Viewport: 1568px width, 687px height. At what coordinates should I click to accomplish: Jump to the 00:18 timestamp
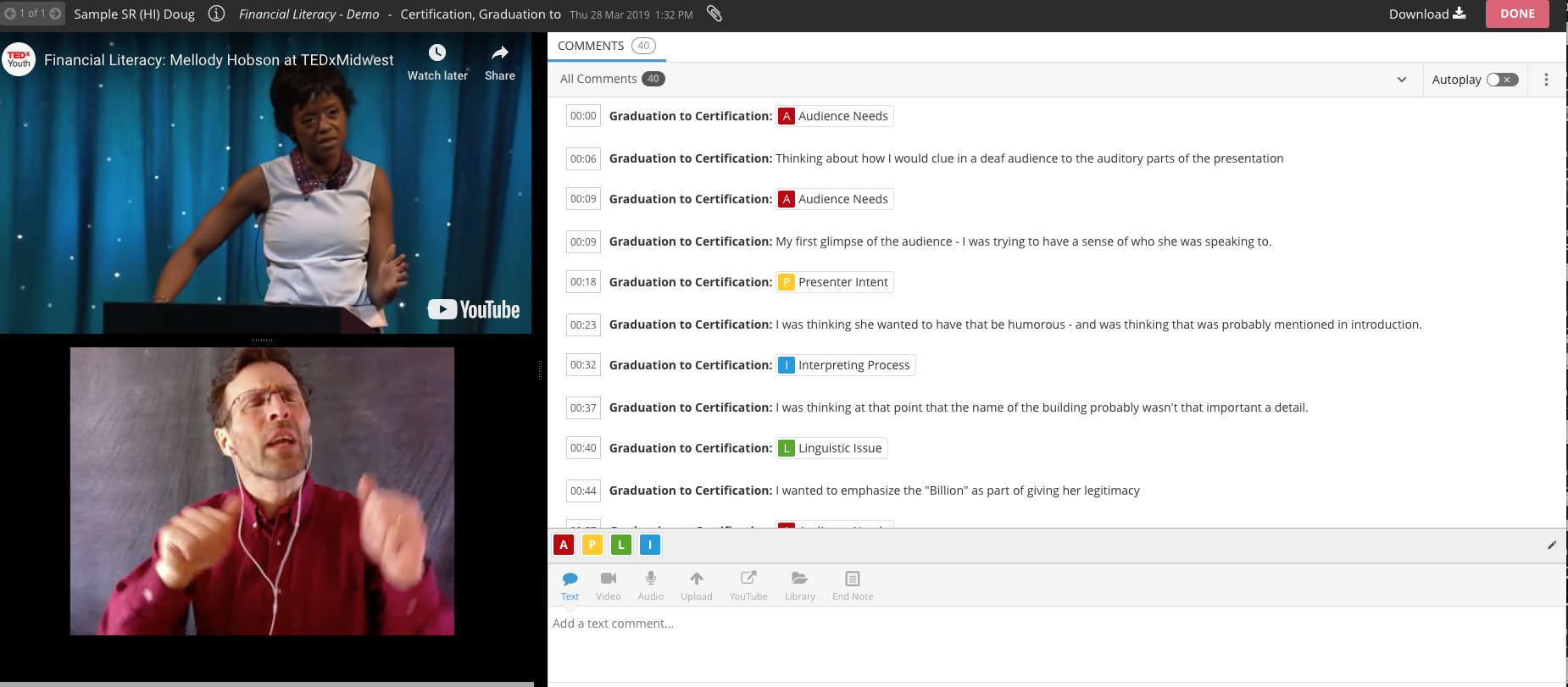(x=583, y=282)
